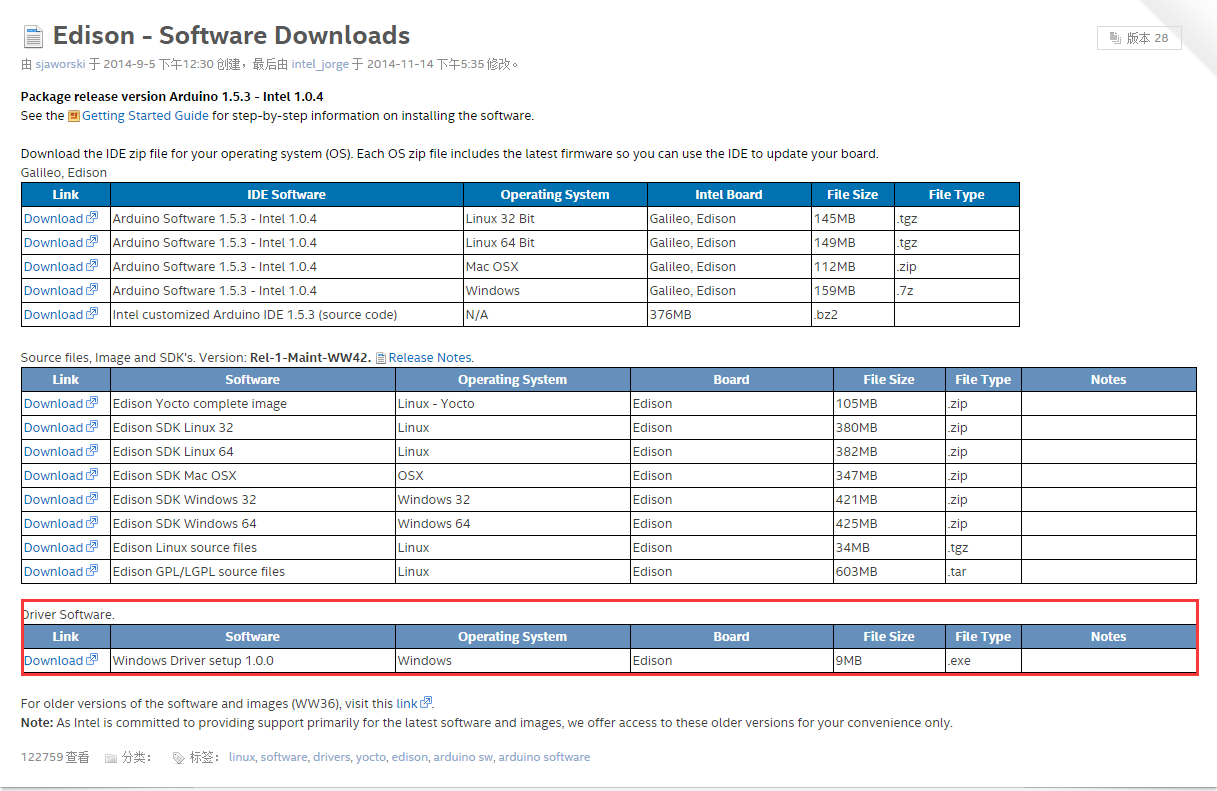This screenshot has height=791, width=1217.
Task: Download Arduino Software for Linux 64 Bit
Action: click(53, 243)
